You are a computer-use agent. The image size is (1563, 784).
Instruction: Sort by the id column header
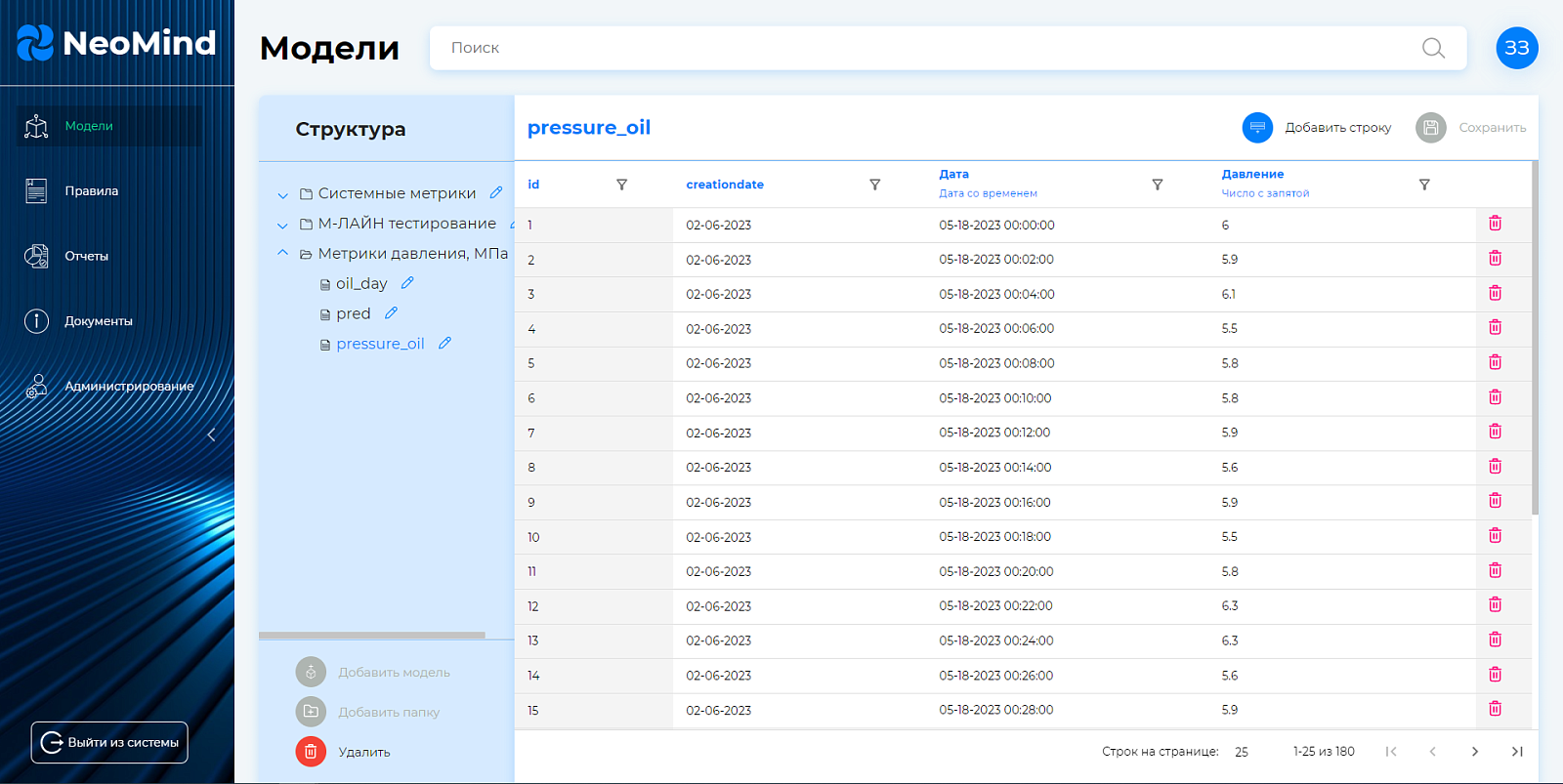(533, 185)
